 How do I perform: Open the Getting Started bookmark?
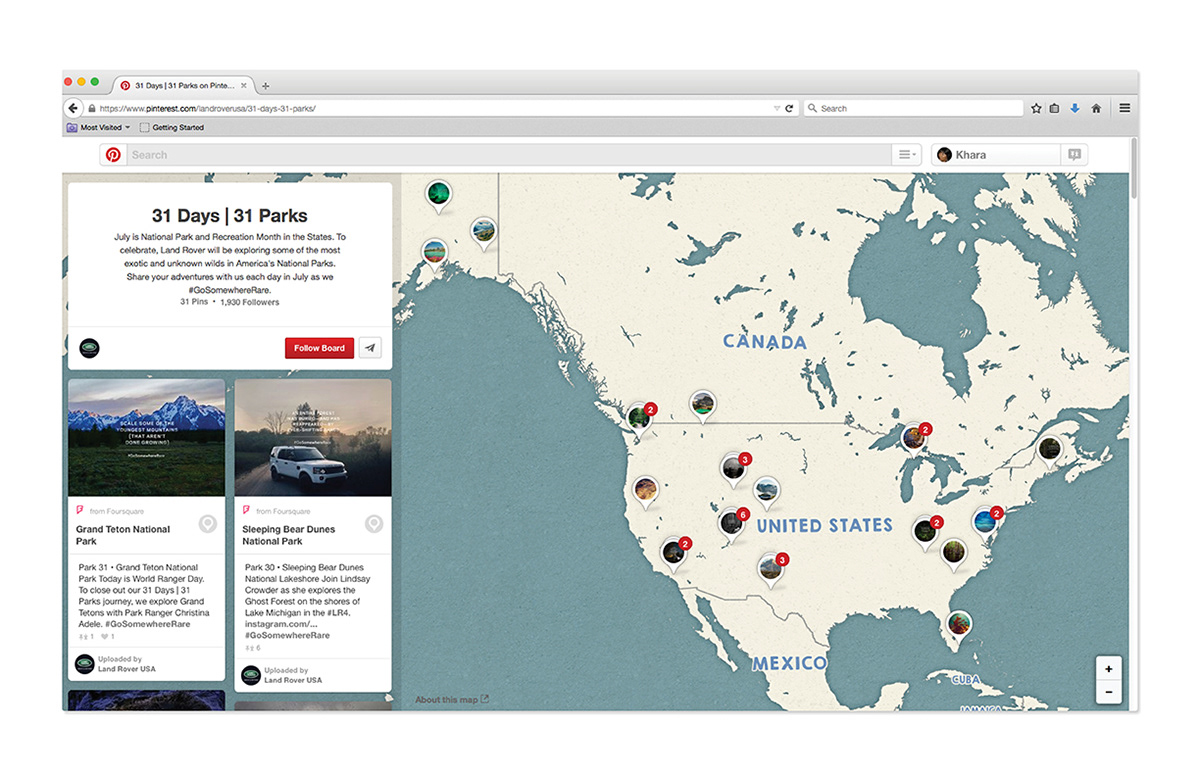pyautogui.click(x=172, y=128)
